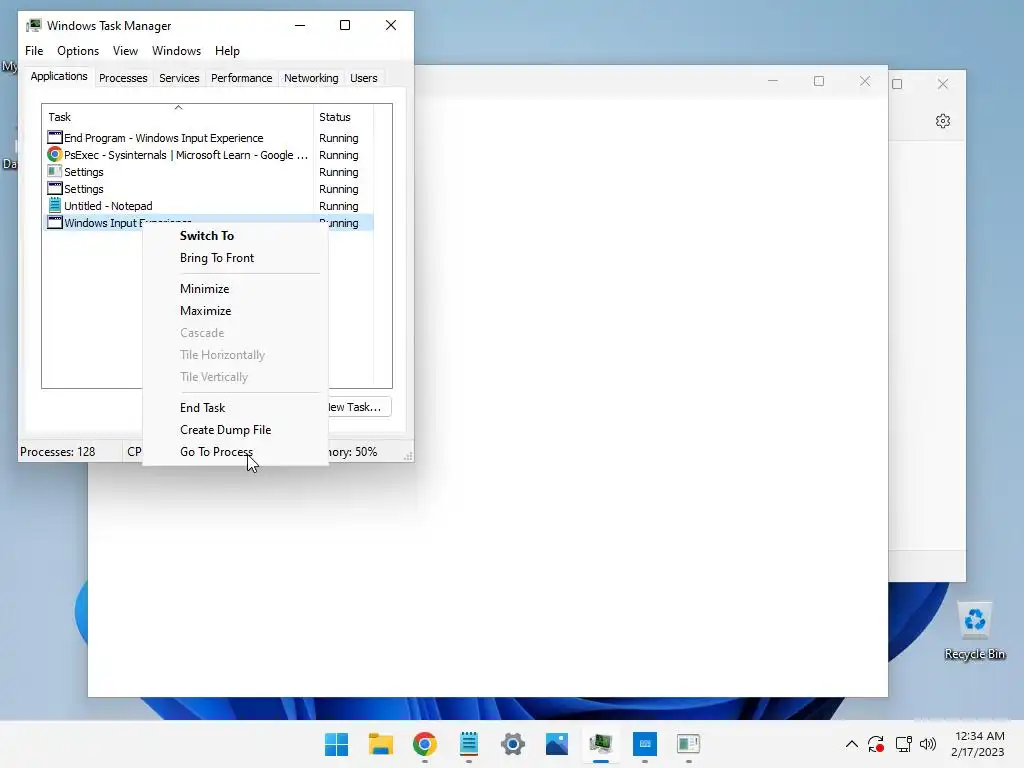Sort by the Status column header
Viewport: 1024px width, 768px height.
(x=344, y=116)
